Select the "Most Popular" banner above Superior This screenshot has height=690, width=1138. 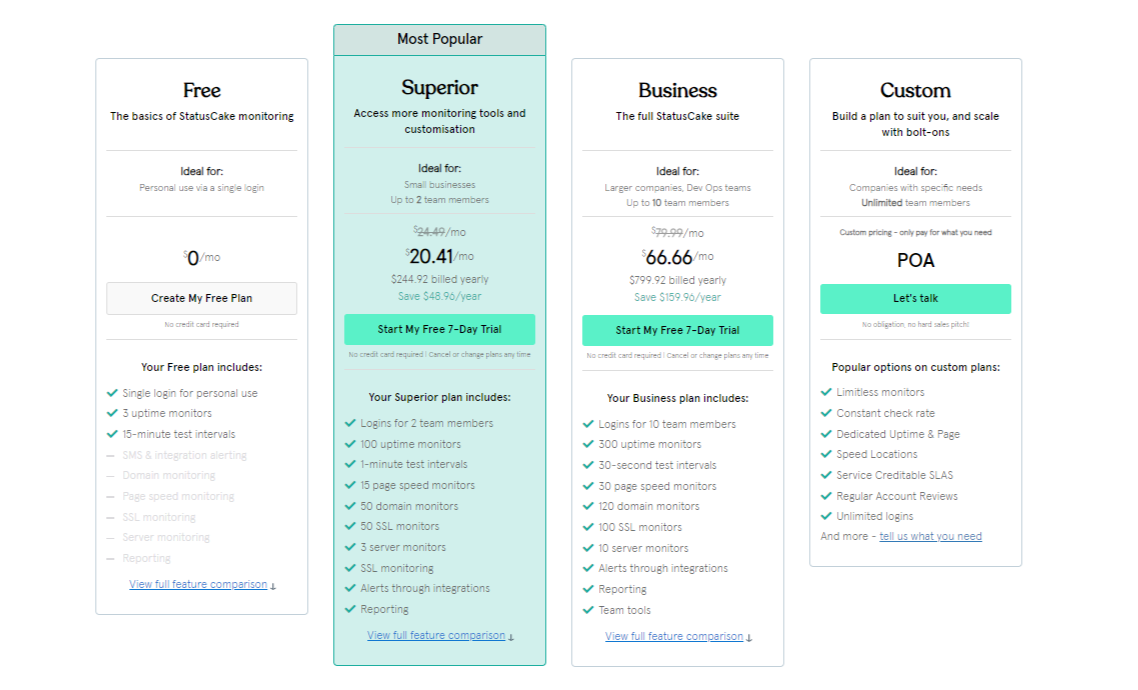pyautogui.click(x=440, y=39)
